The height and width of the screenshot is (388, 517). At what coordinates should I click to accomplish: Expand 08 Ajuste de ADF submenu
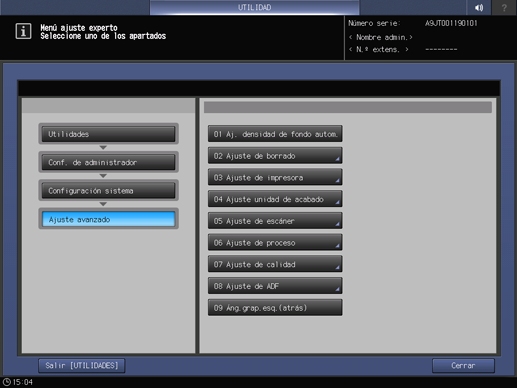(x=275, y=286)
